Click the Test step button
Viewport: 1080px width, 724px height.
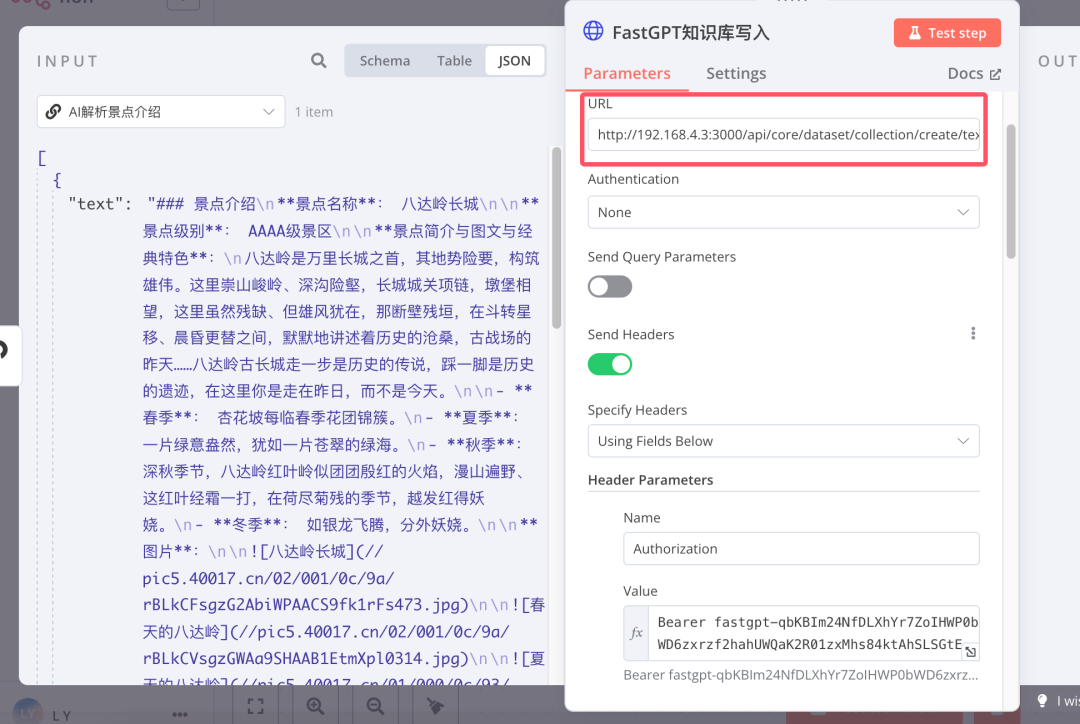947,32
